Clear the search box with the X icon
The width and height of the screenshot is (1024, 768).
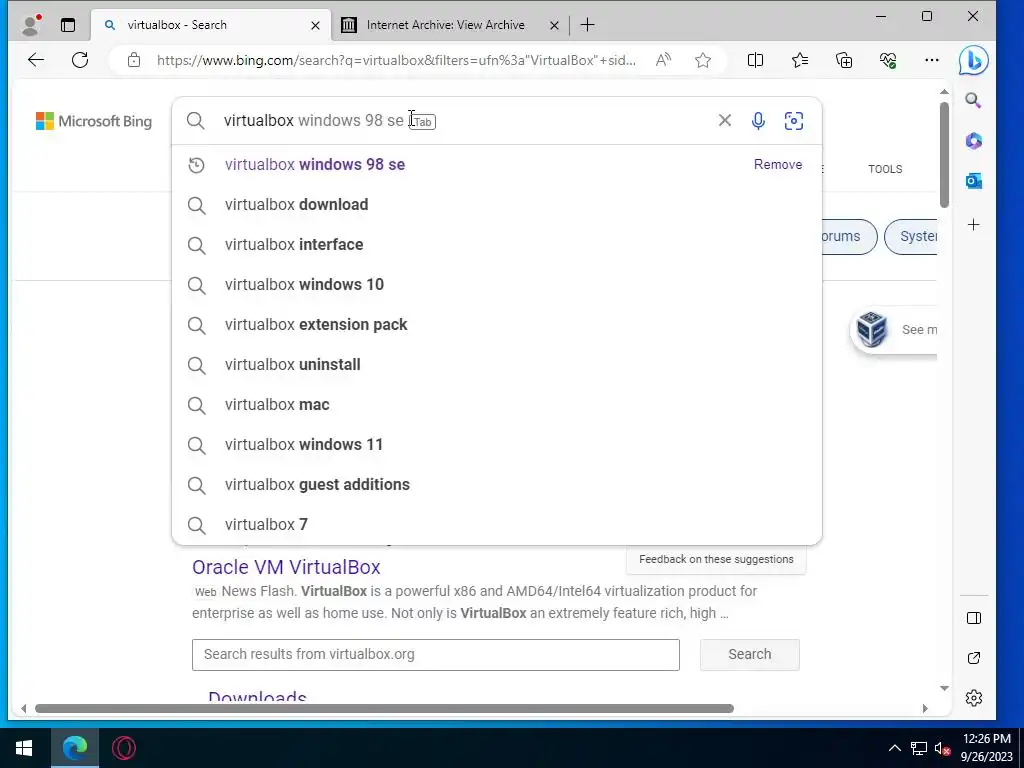click(724, 120)
